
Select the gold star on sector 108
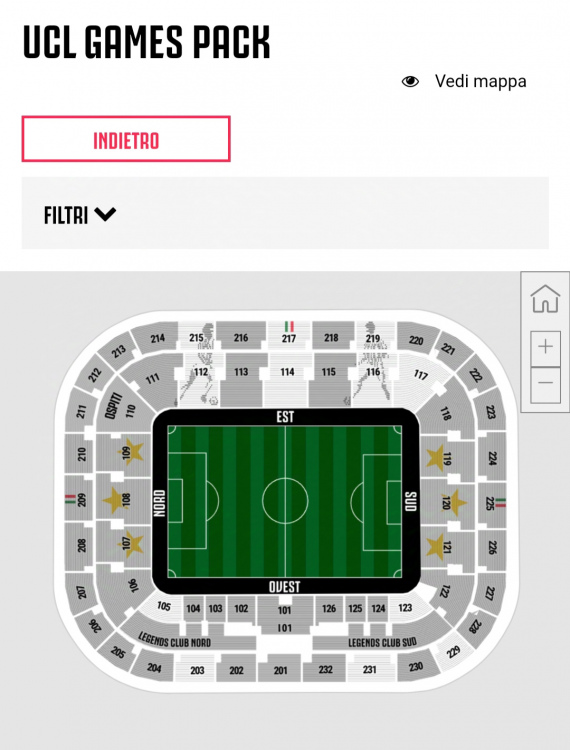pyautogui.click(x=114, y=500)
